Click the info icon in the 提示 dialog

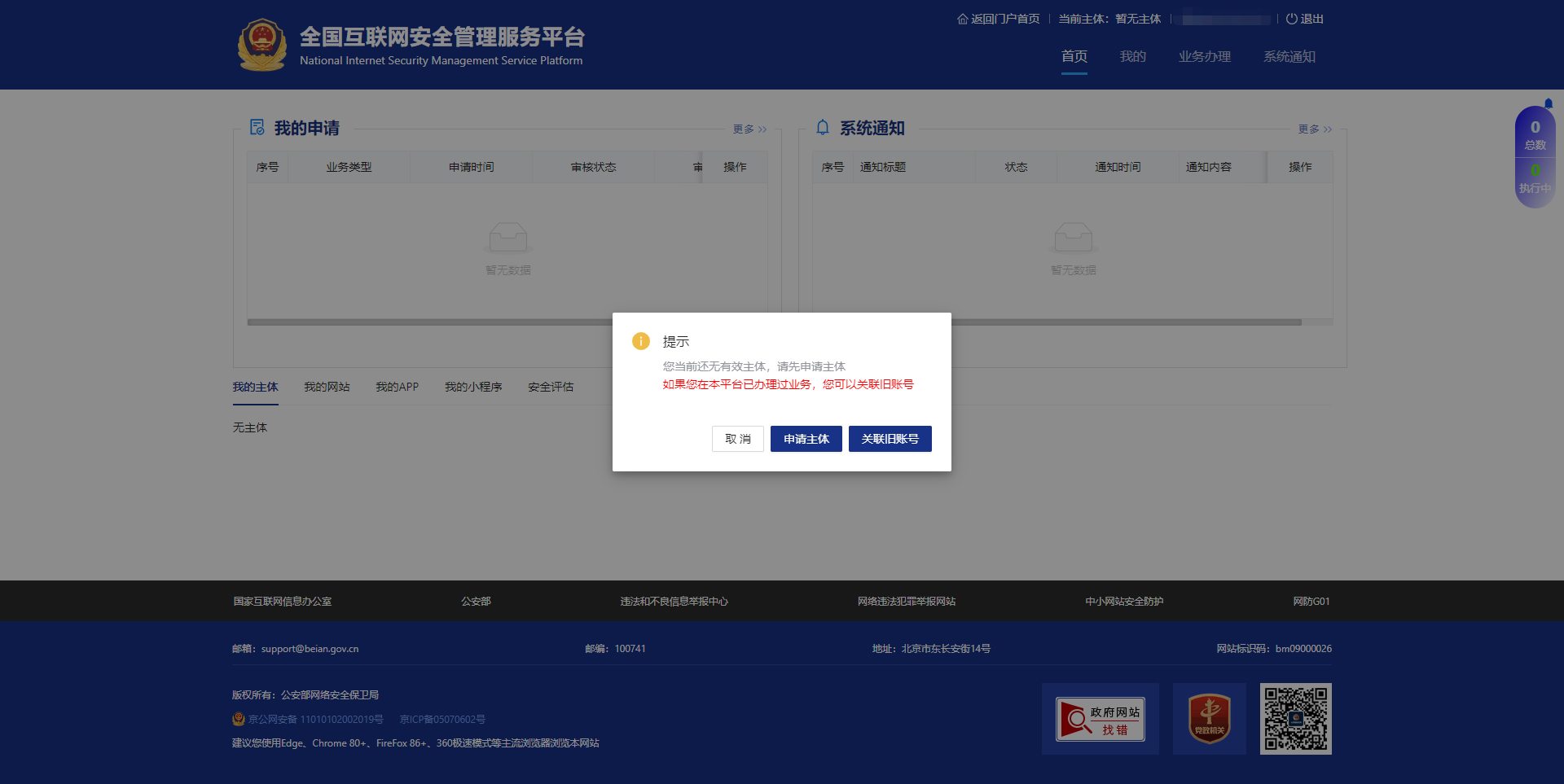coord(640,341)
